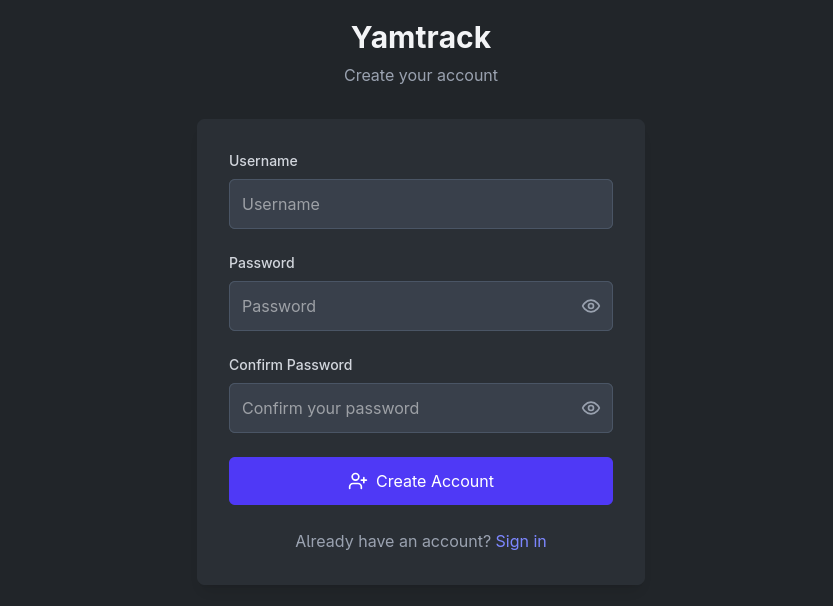833x606 pixels.
Task: Select the Confirm Password text field
Action: pyautogui.click(x=400, y=408)
